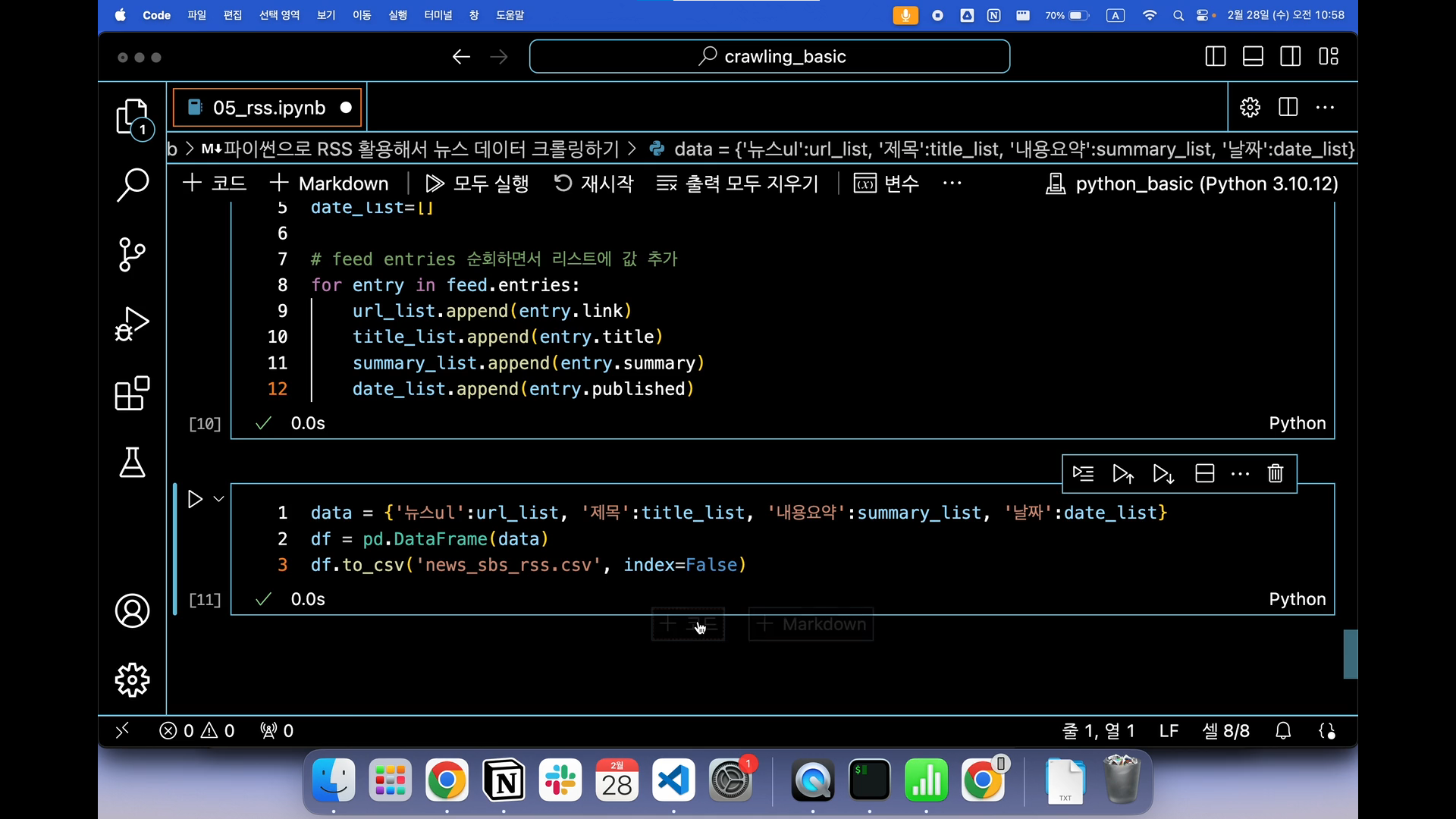This screenshot has height=819, width=1456.
Task: Delete the current cell with trash icon
Action: (1276, 474)
